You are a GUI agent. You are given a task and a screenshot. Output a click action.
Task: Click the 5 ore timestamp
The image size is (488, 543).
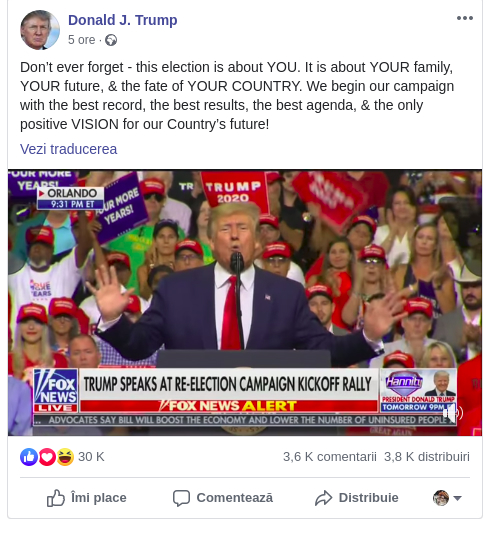click(x=81, y=40)
